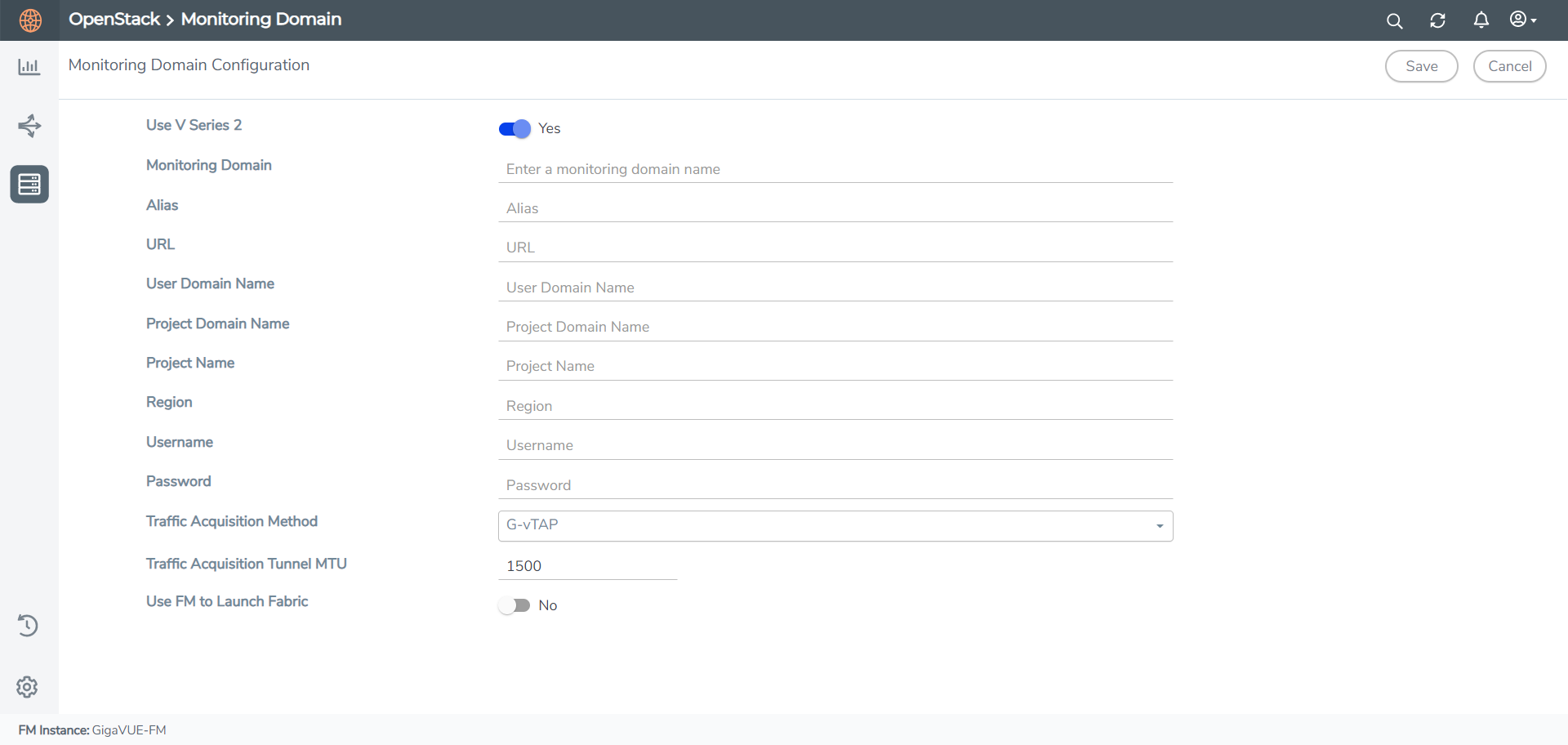Open the Traffic Acquisition Method dropdown

click(835, 525)
